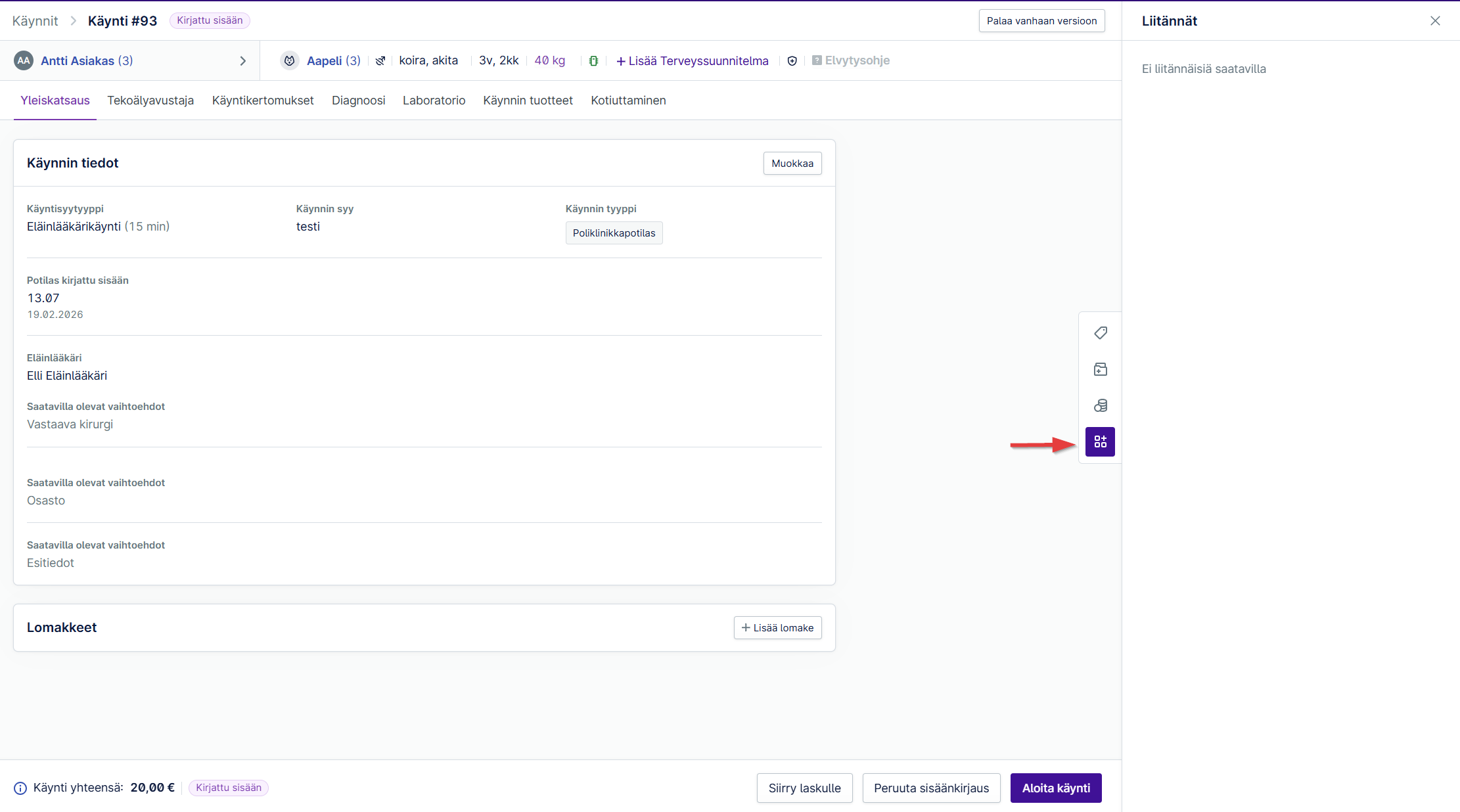The width and height of the screenshot is (1460, 812).
Task: Click the crossed-out icon after Aapeli
Action: (x=380, y=61)
